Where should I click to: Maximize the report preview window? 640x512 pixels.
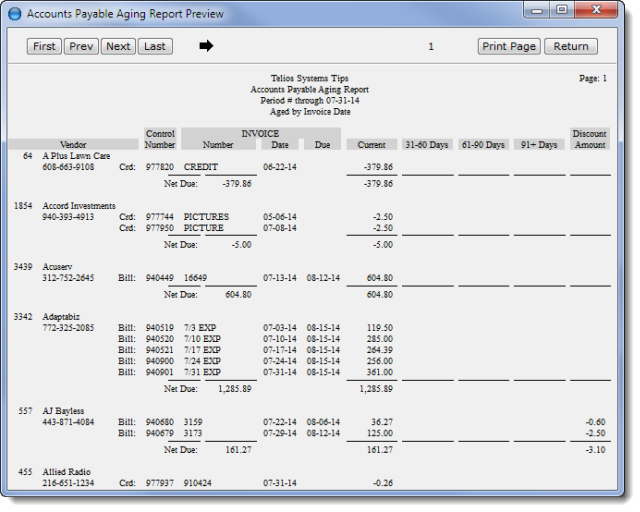click(x=562, y=11)
